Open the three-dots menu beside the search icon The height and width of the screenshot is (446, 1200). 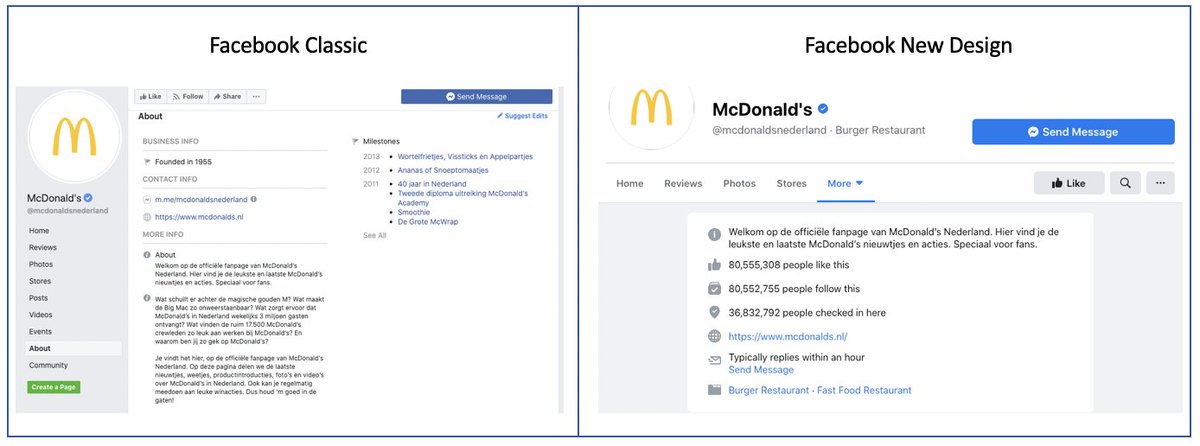[x=1160, y=183]
